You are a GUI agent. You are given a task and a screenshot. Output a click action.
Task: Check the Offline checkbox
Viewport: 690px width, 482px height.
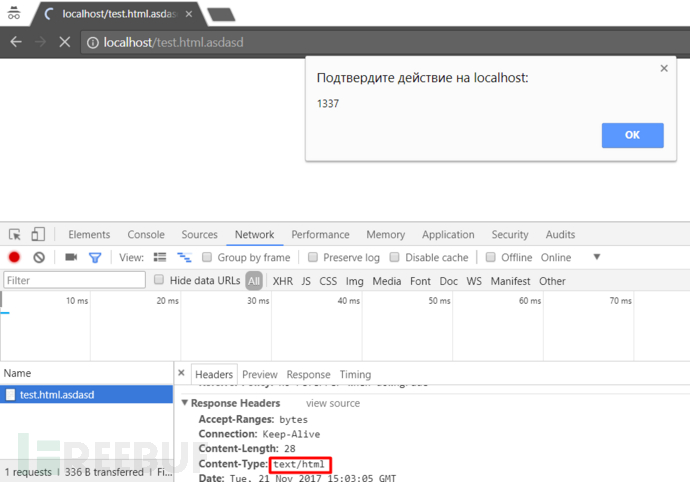point(491,257)
